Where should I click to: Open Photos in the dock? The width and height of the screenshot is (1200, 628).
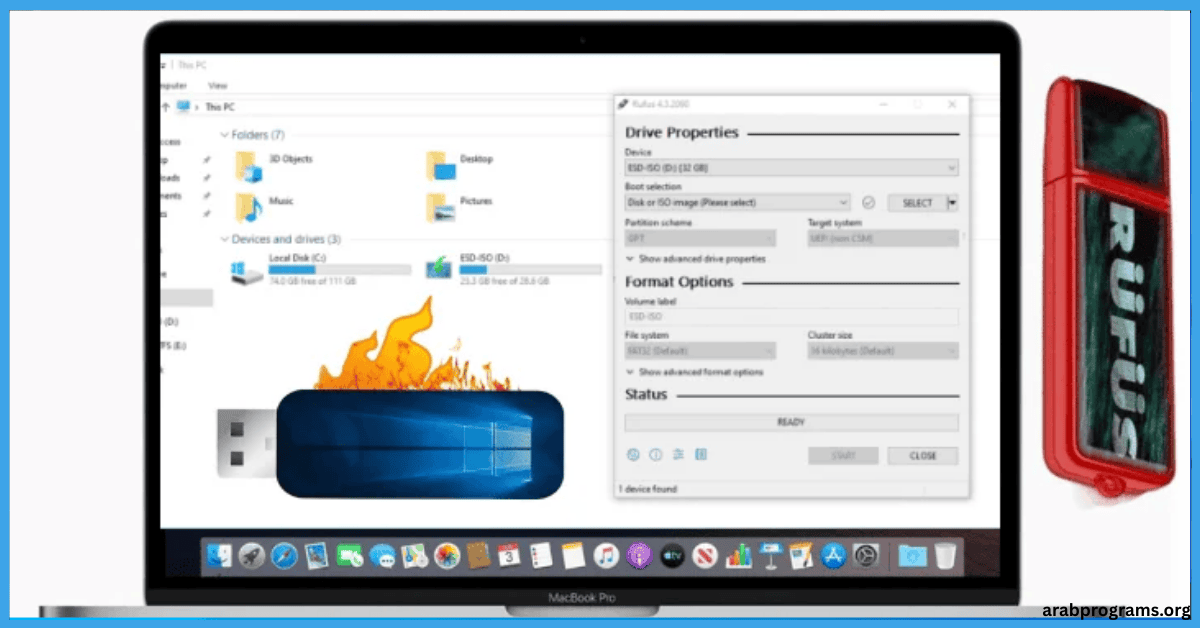(446, 556)
